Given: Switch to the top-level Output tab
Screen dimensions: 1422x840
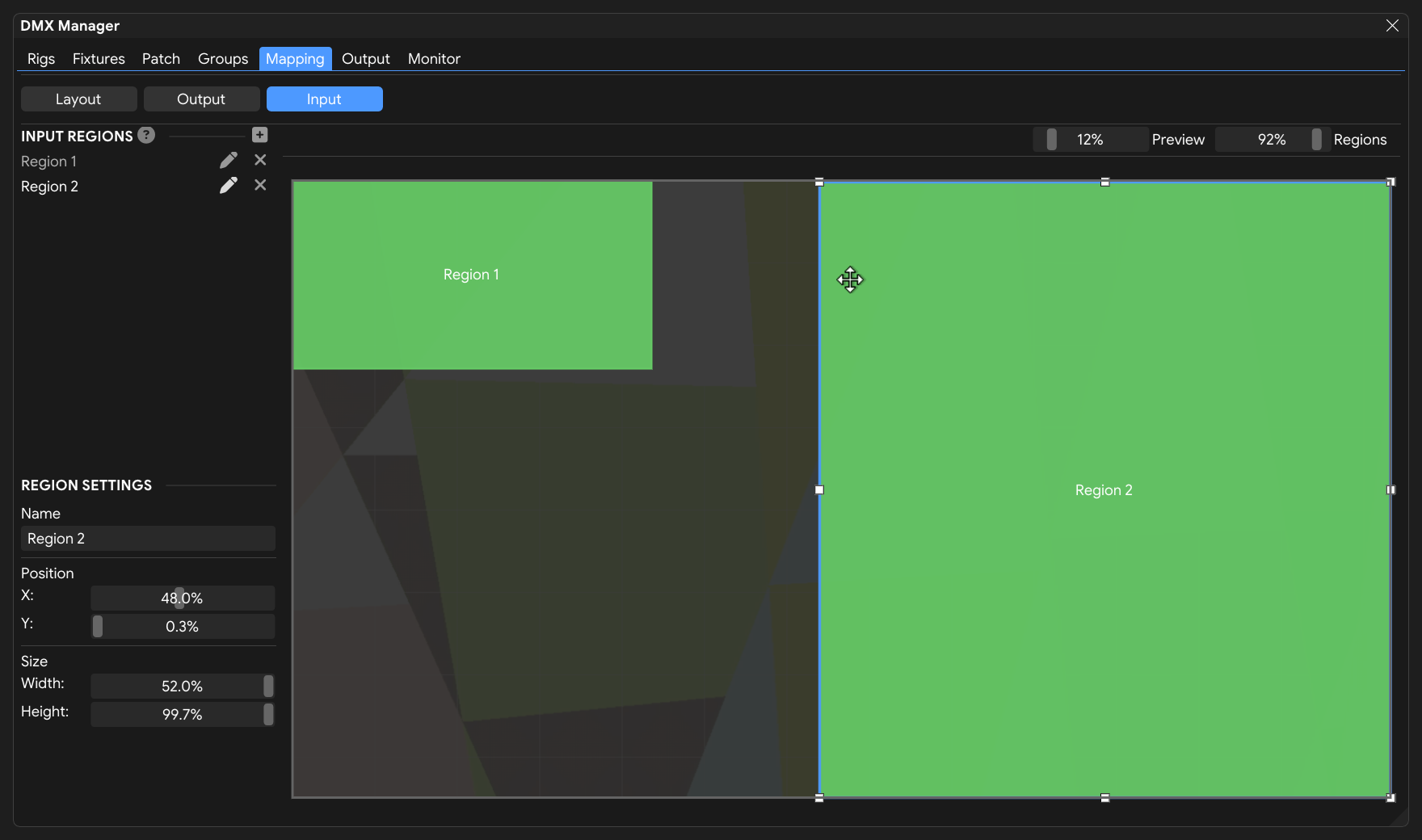Looking at the screenshot, I should tap(366, 59).
